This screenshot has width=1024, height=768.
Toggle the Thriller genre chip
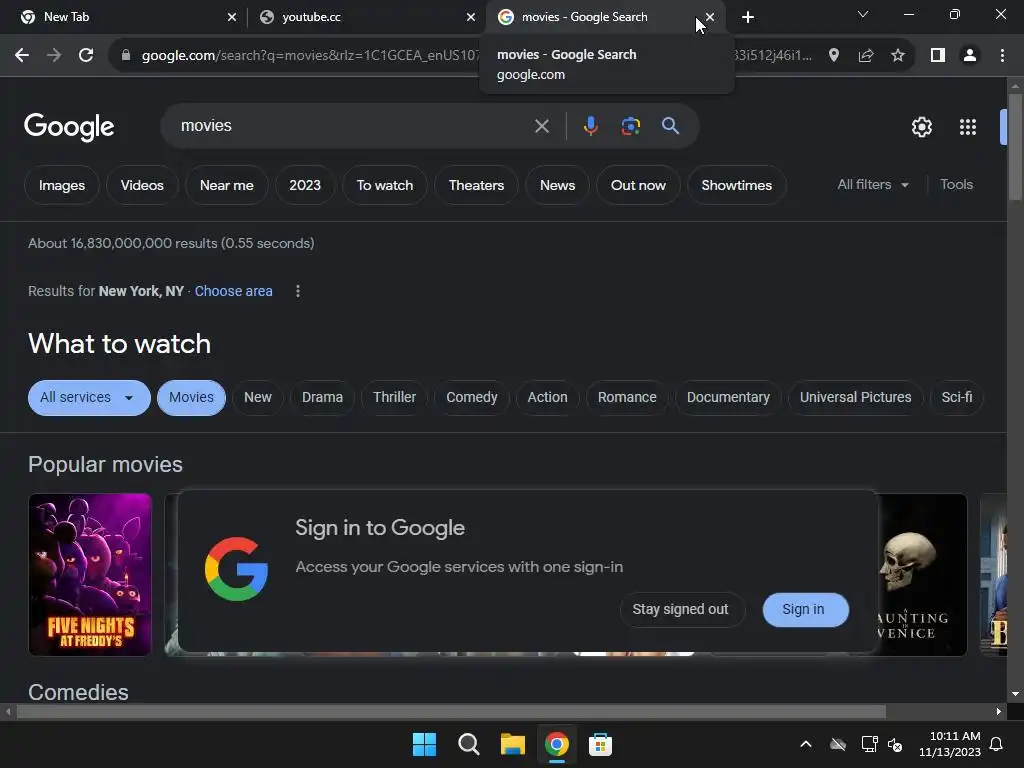[394, 398]
